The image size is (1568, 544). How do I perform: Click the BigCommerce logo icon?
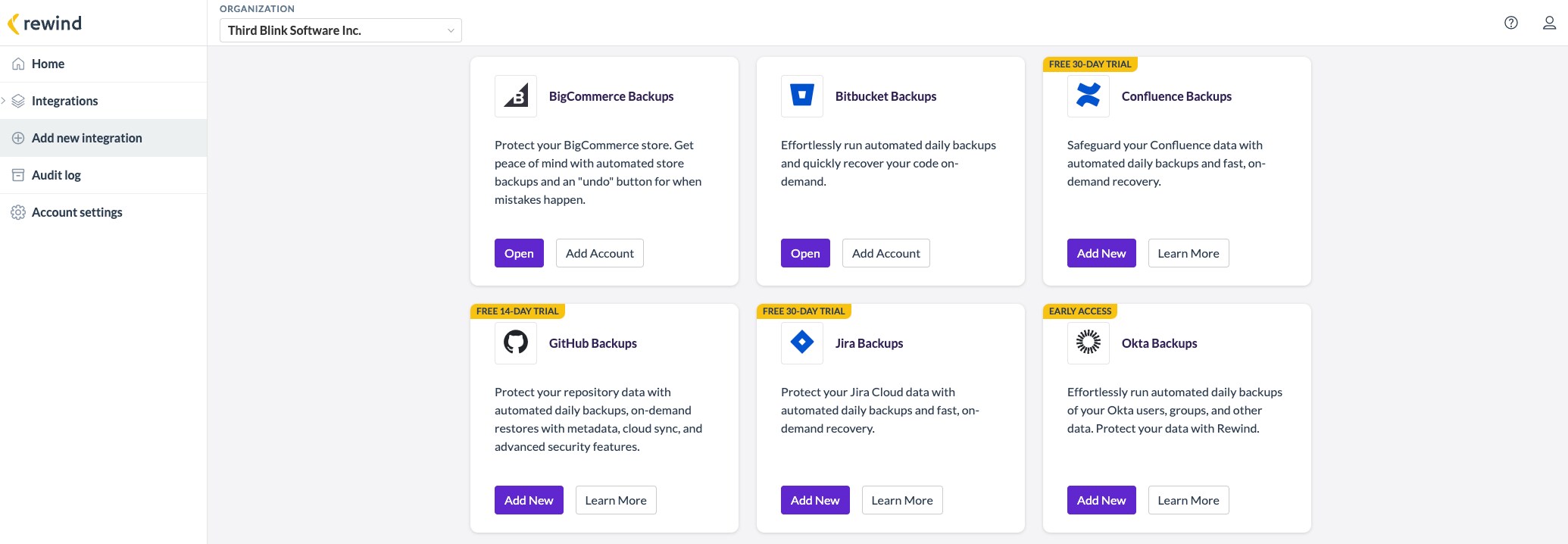pos(516,96)
